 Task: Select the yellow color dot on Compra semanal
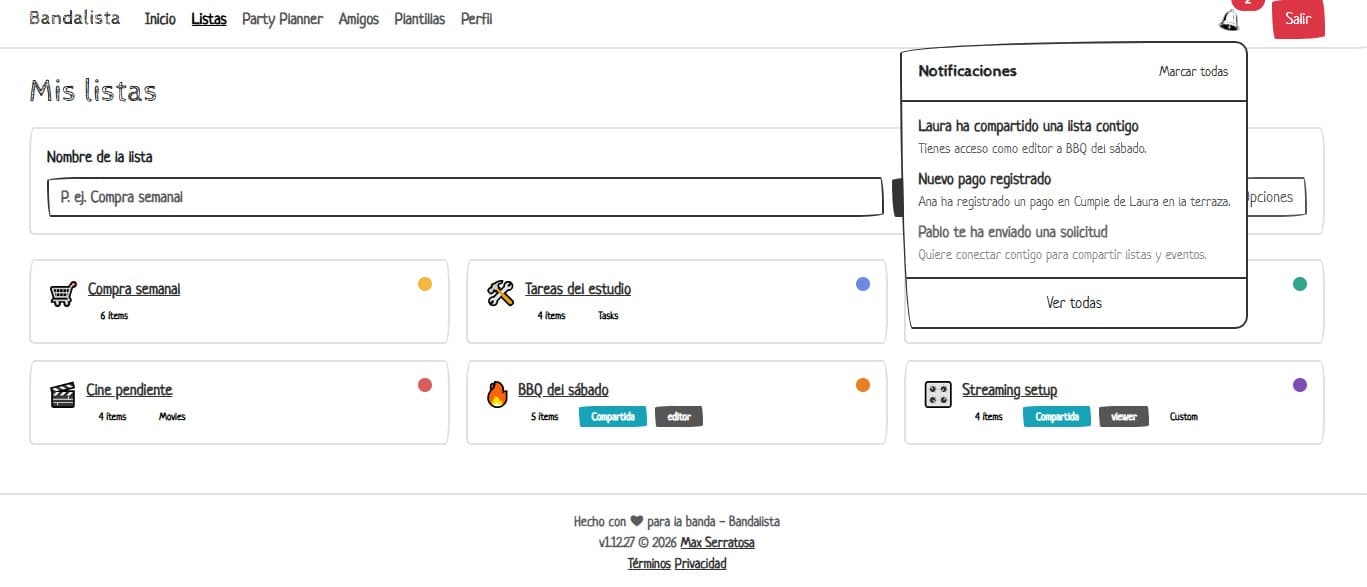point(425,284)
